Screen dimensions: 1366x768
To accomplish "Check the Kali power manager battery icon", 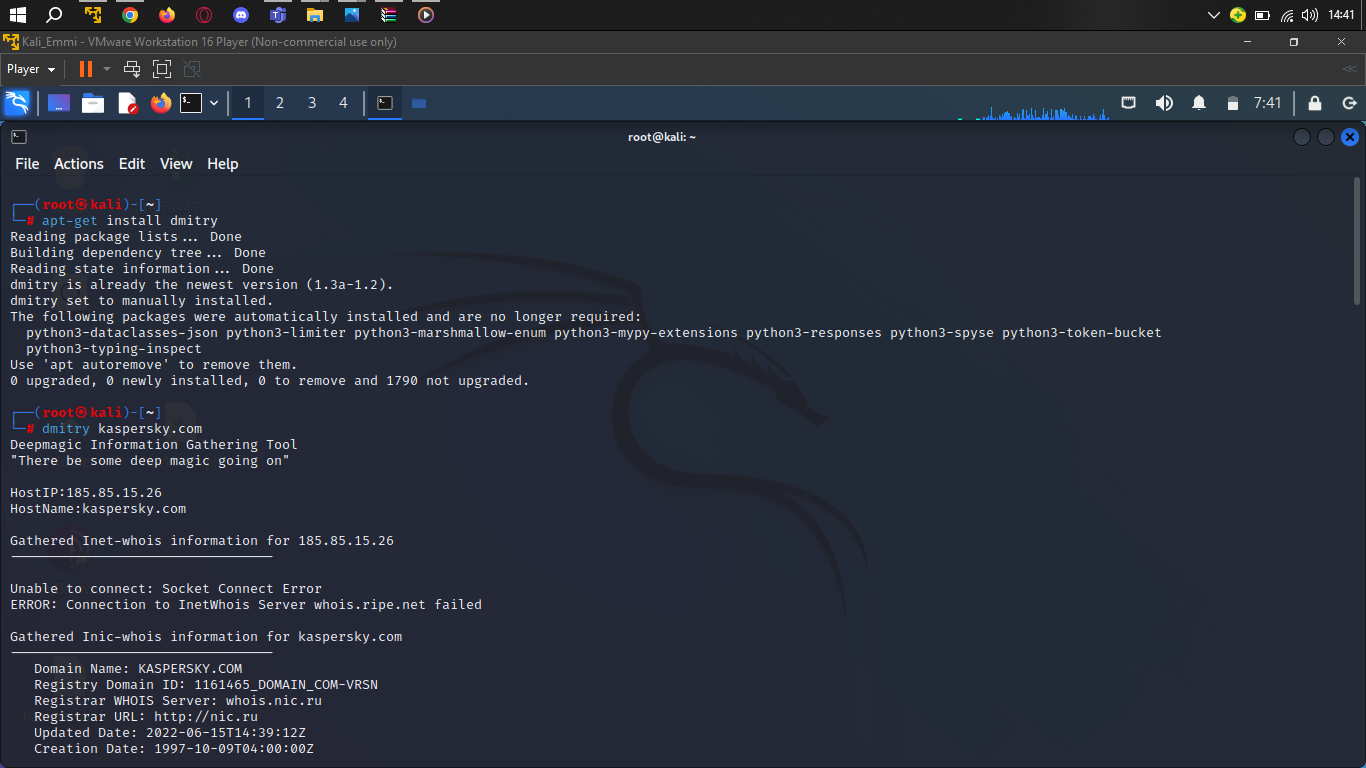I will pos(1233,103).
